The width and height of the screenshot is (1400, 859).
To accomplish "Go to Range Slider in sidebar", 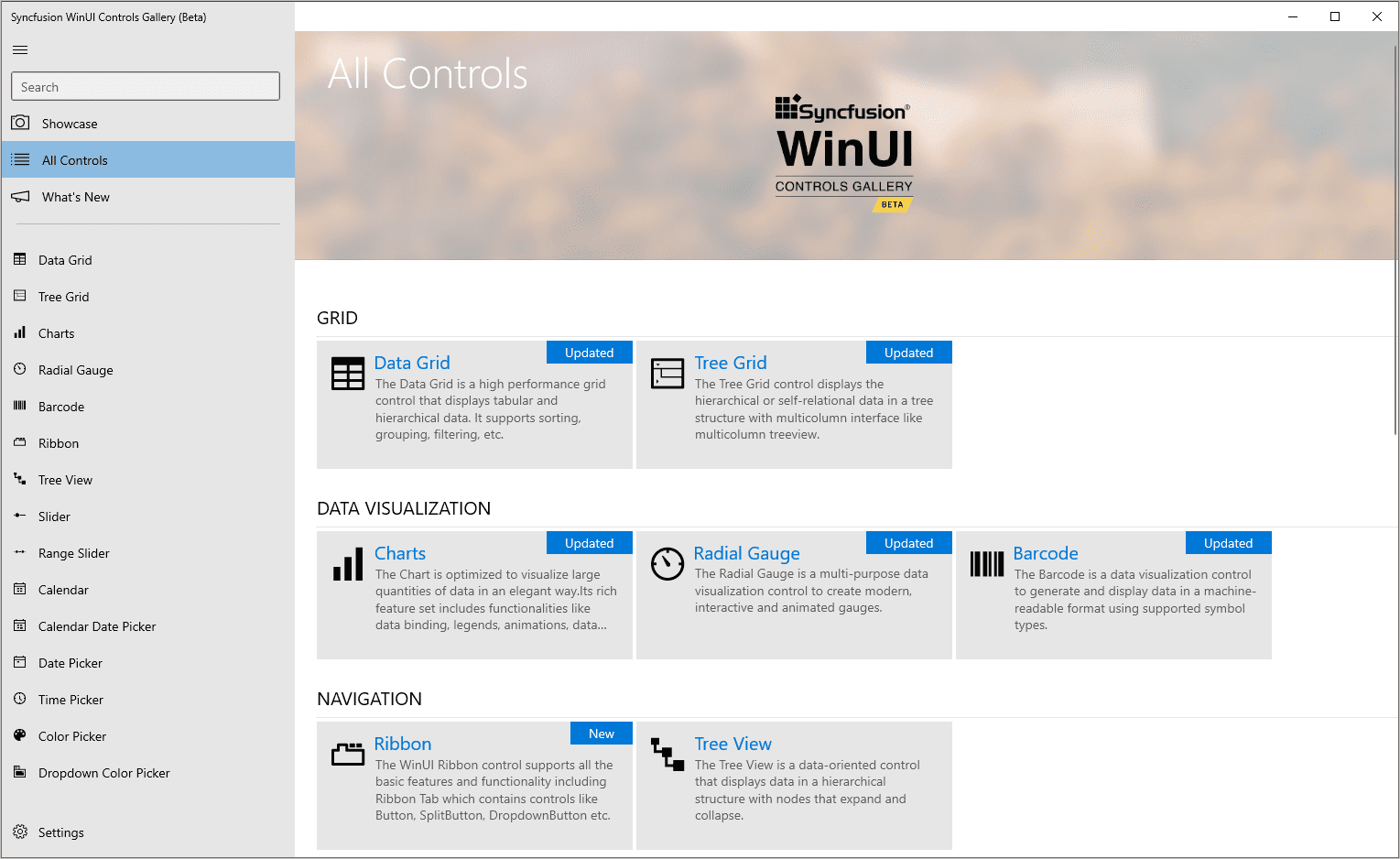I will 73,553.
